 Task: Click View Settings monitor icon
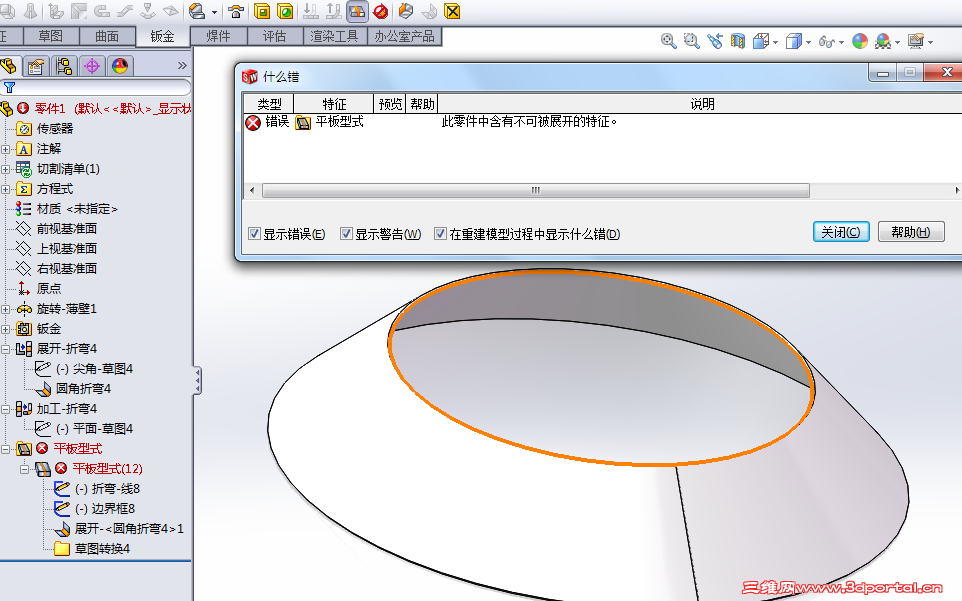916,41
